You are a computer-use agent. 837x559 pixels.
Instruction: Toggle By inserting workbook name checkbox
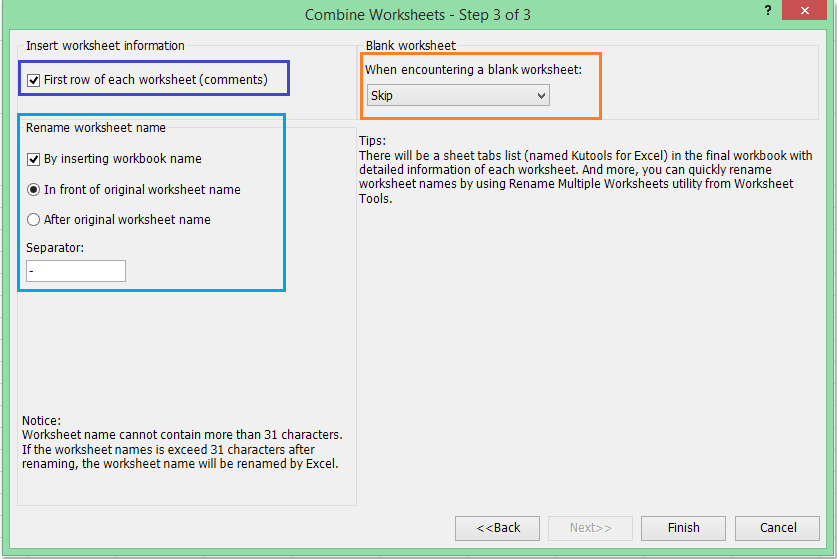coord(34,159)
